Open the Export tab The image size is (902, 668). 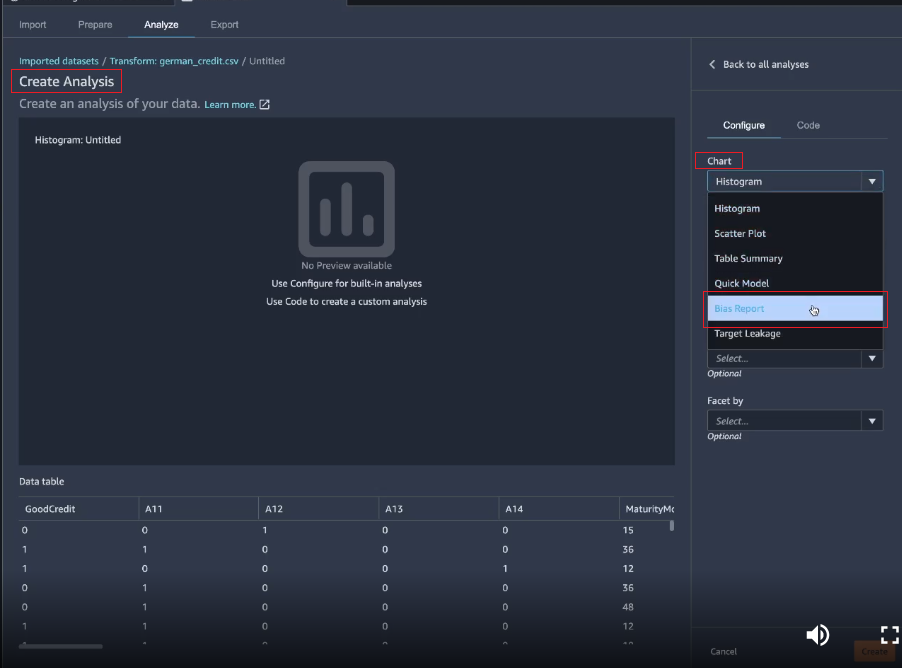(224, 24)
